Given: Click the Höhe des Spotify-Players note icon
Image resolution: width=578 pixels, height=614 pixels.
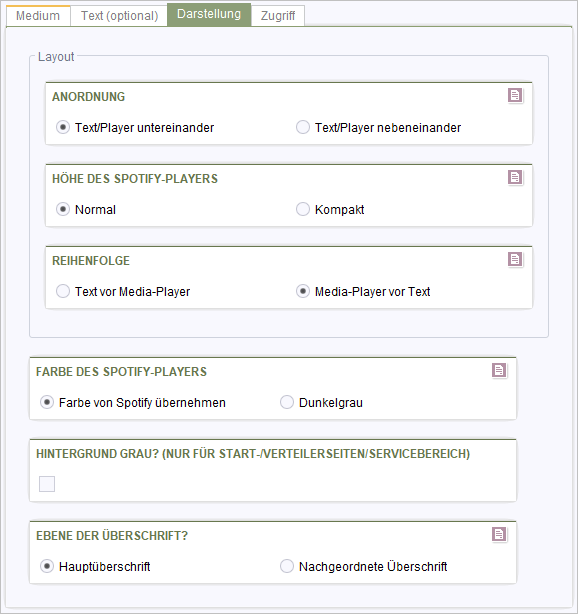Looking at the screenshot, I should click(515, 177).
